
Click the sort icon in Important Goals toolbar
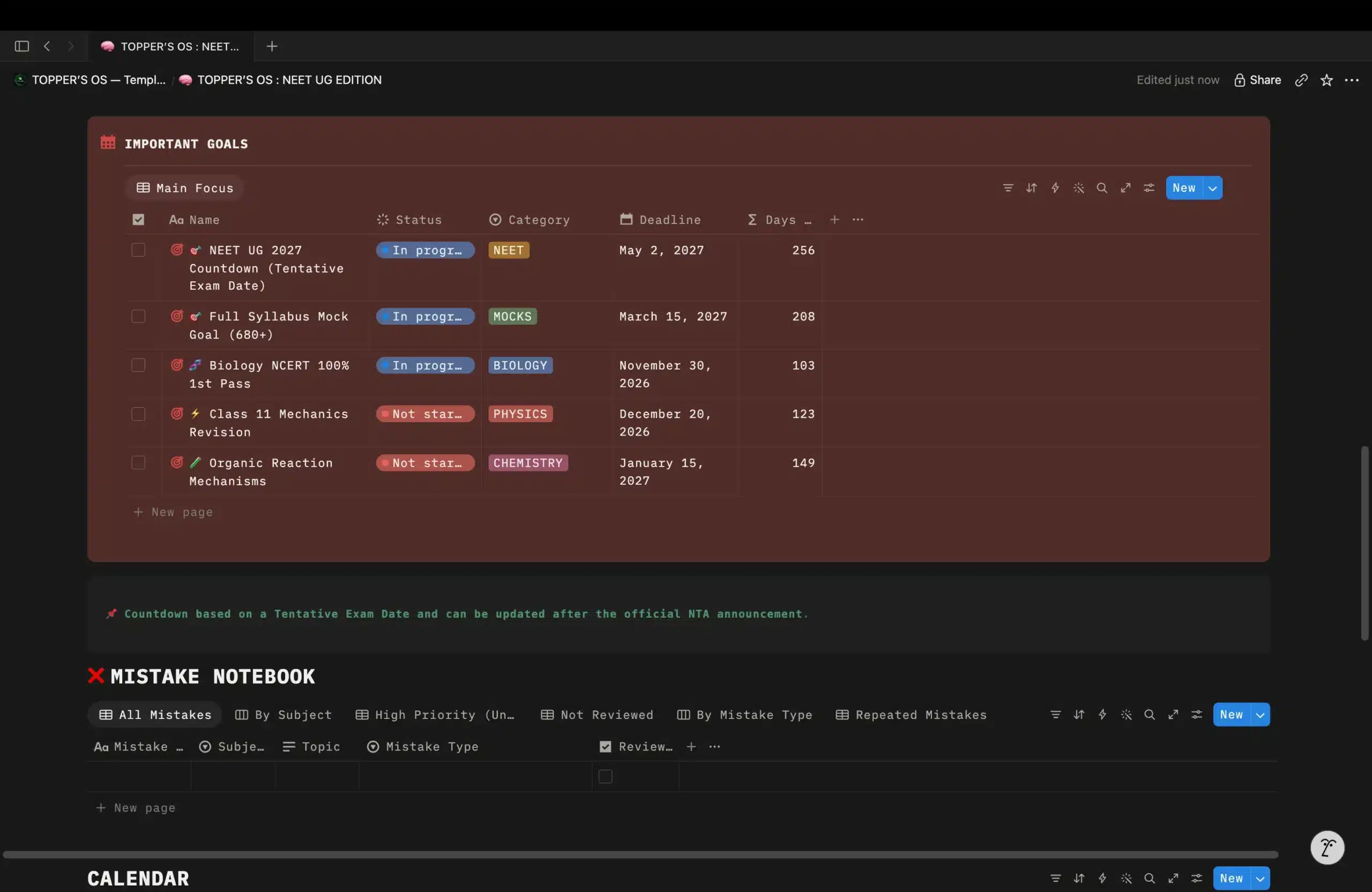pos(1031,188)
